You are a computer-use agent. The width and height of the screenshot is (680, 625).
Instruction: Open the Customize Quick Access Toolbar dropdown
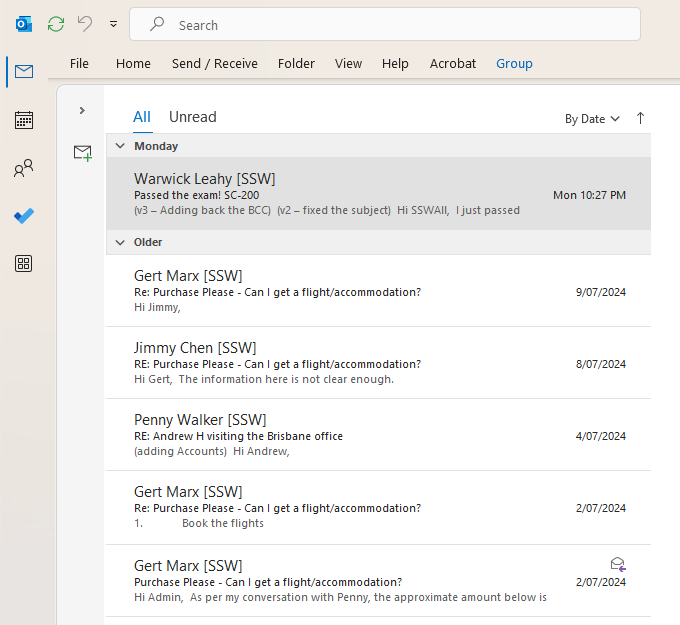click(113, 24)
